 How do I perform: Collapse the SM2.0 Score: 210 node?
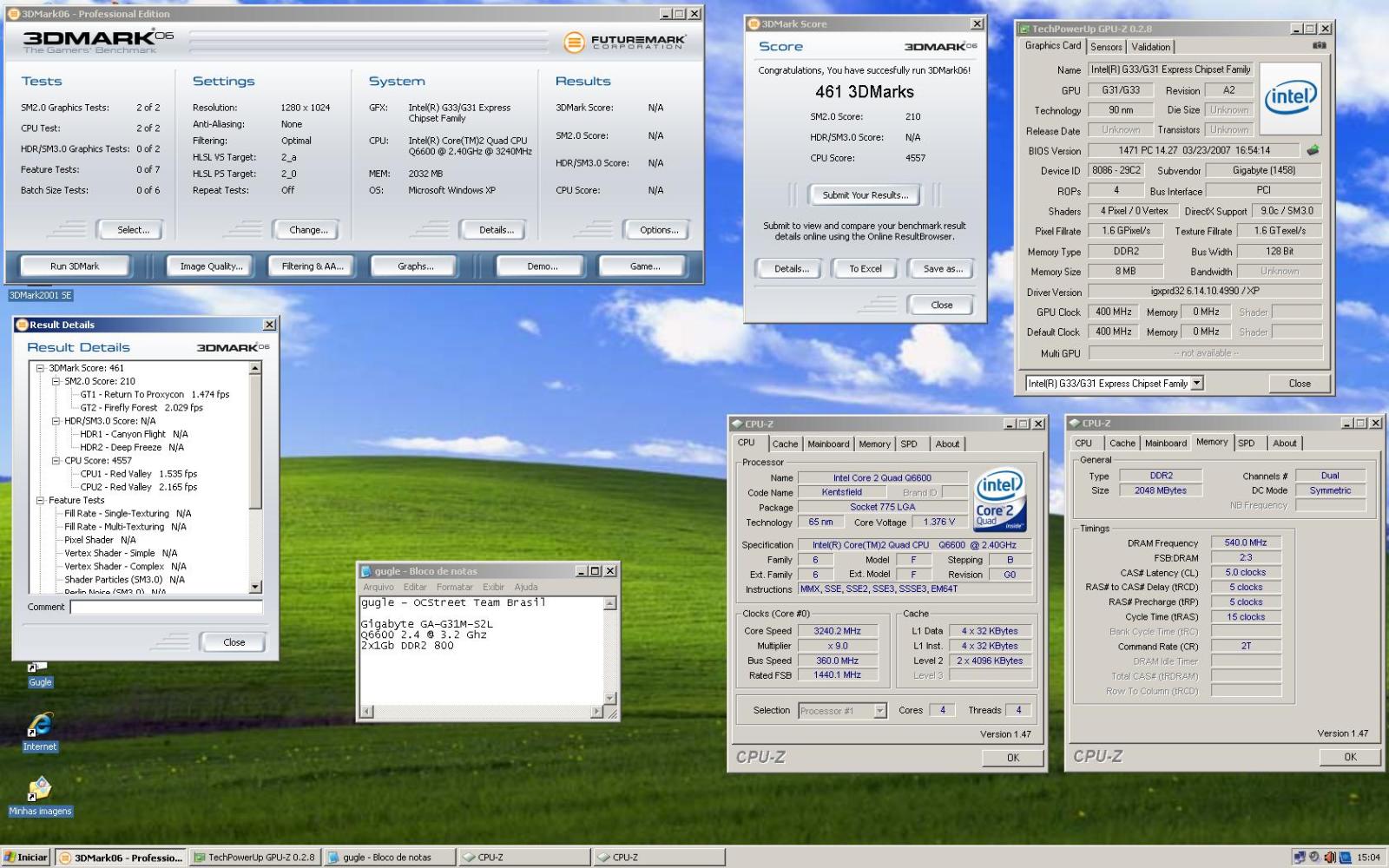coord(56,381)
